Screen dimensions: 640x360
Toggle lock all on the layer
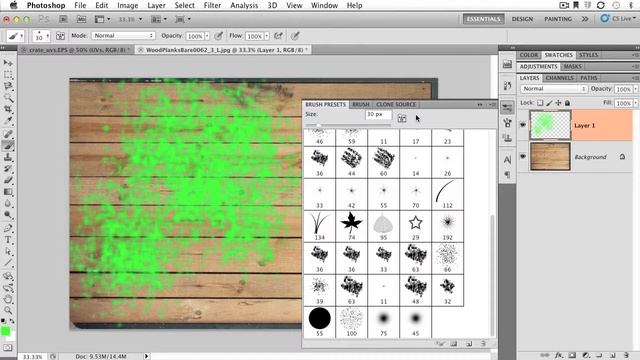(x=567, y=103)
